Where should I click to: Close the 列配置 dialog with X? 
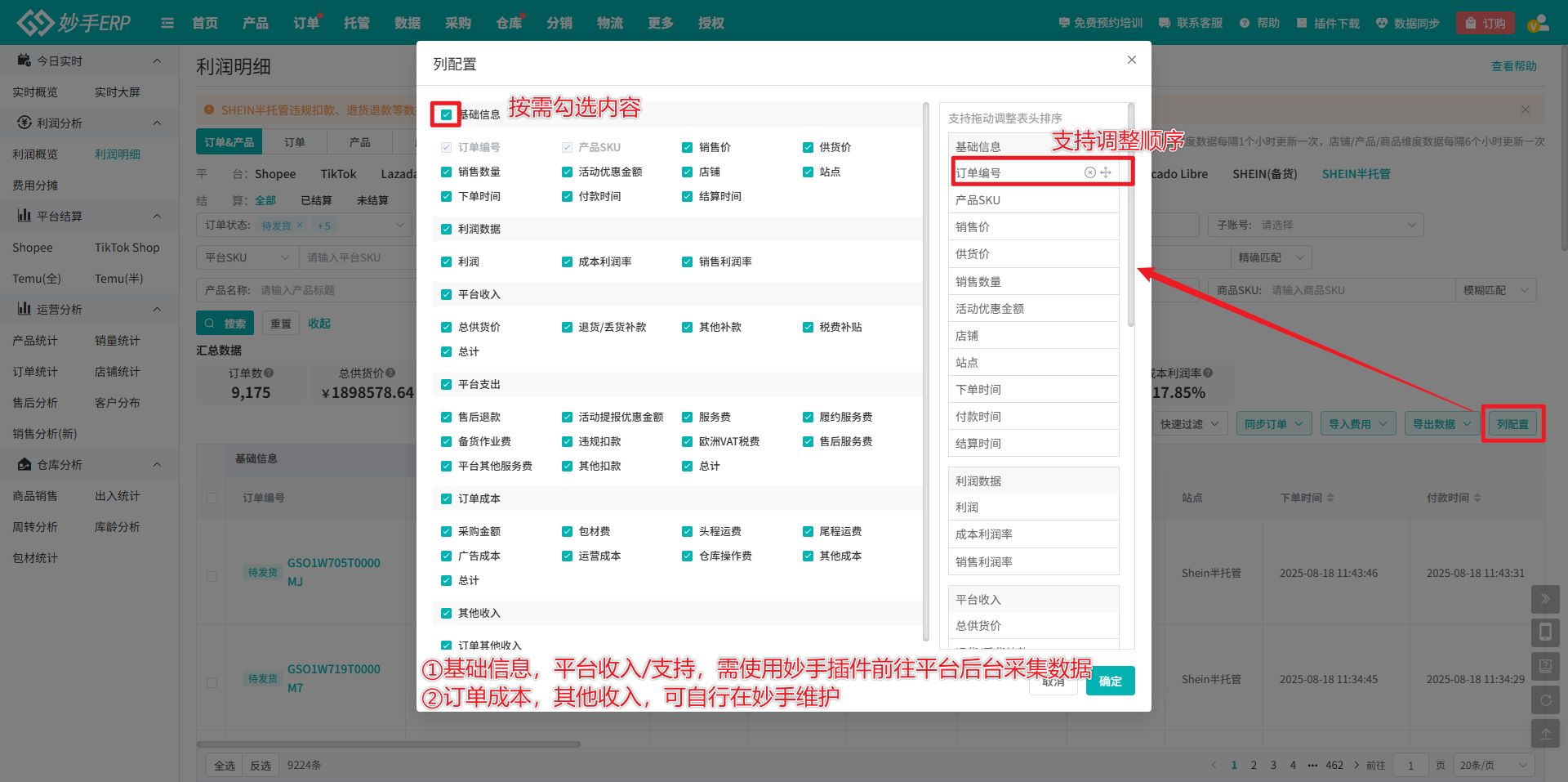[x=1131, y=60]
